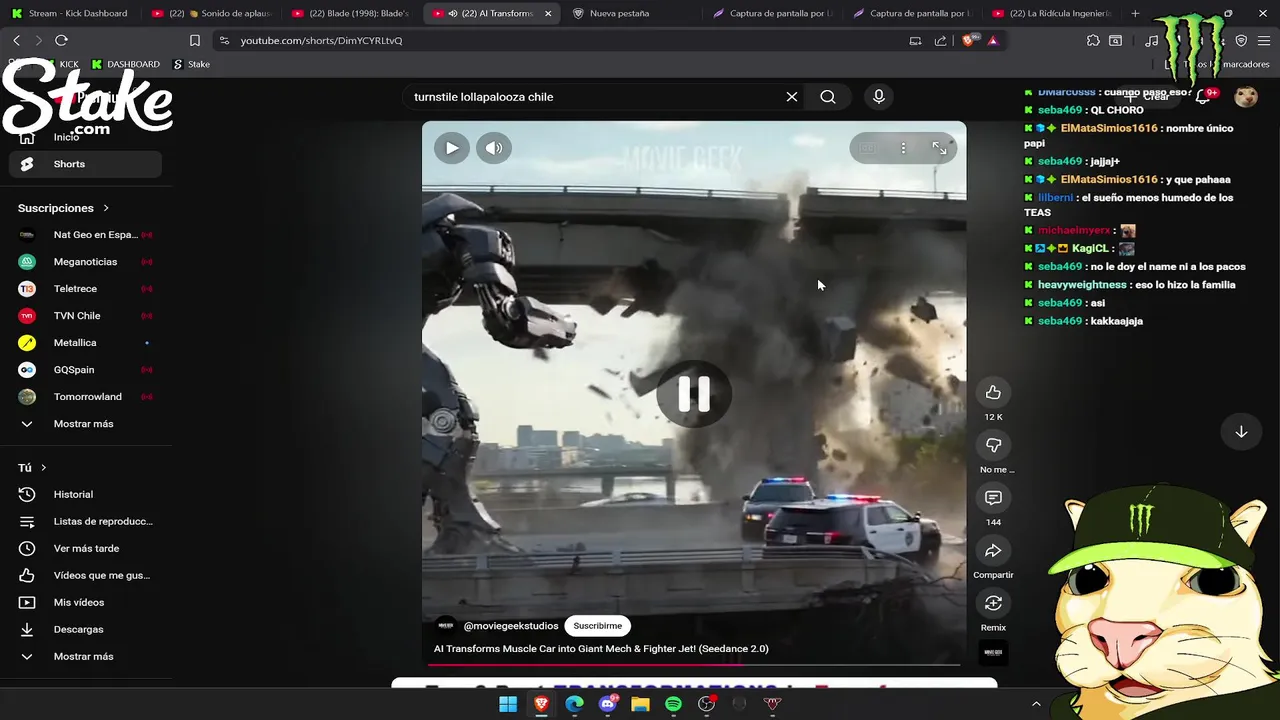Switch to La Ridícula Ingeniería tab
1280x720 pixels.
coord(1052,13)
